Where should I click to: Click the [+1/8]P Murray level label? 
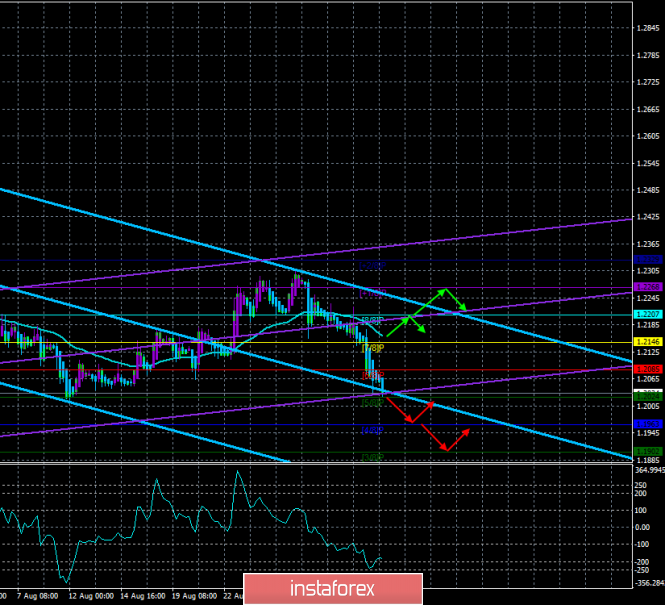point(373,293)
